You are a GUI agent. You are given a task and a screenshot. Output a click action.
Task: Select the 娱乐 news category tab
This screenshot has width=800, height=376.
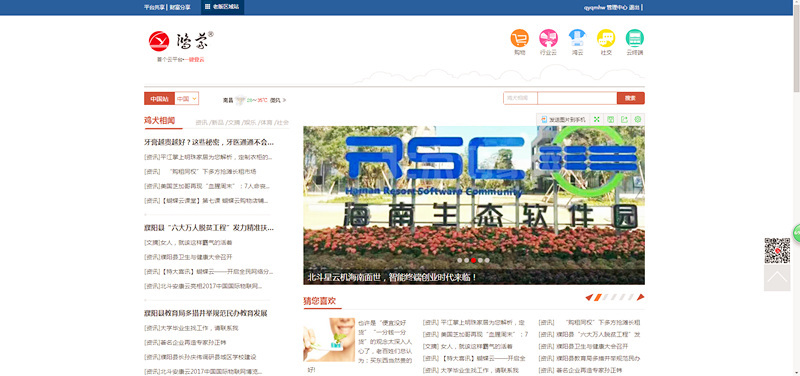click(250, 122)
